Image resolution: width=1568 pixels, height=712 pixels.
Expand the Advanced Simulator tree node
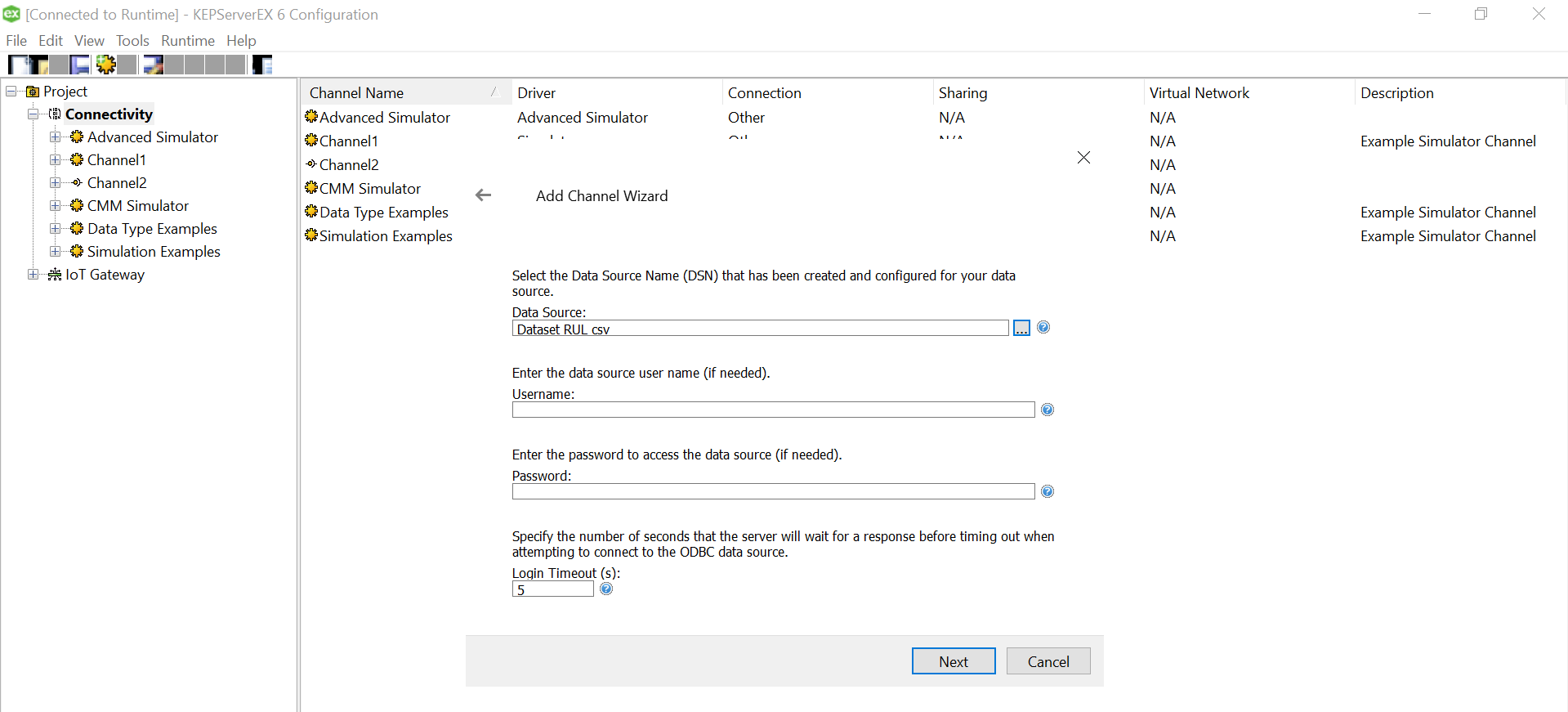click(x=55, y=137)
